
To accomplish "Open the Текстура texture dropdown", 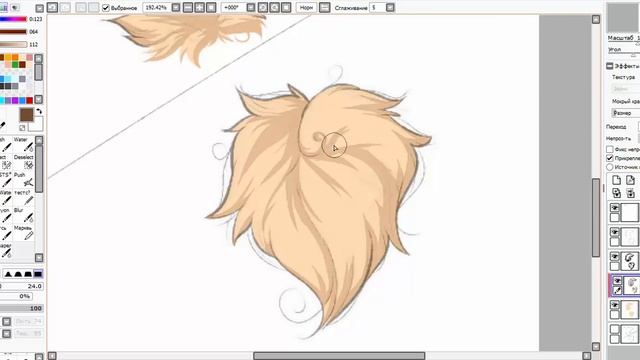I will coord(625,88).
